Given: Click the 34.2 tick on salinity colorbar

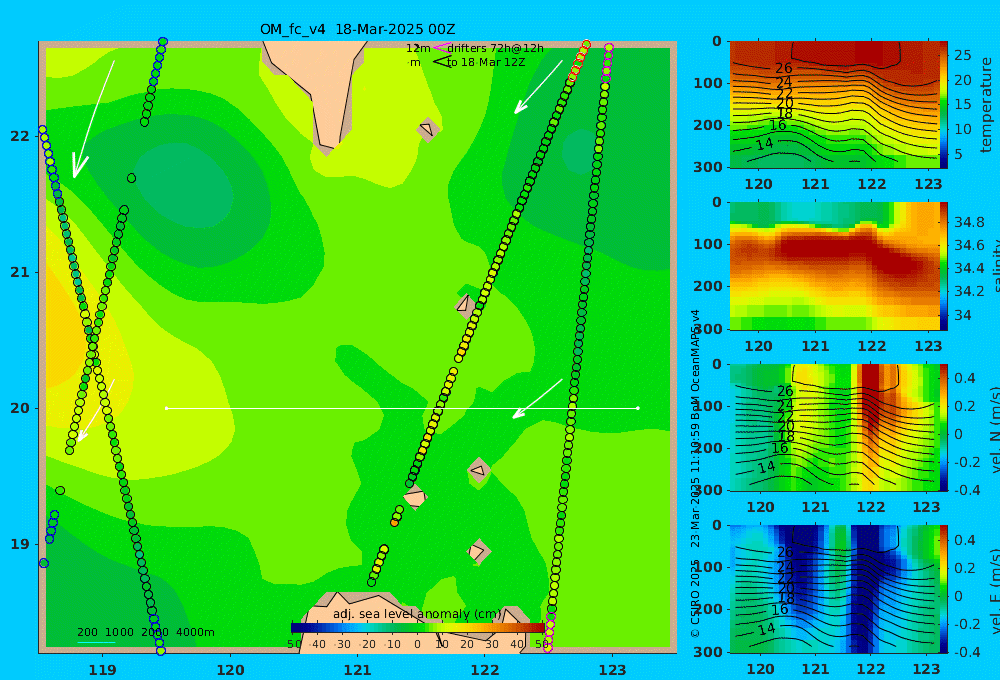Looking at the screenshot, I should pyautogui.click(x=969, y=291).
